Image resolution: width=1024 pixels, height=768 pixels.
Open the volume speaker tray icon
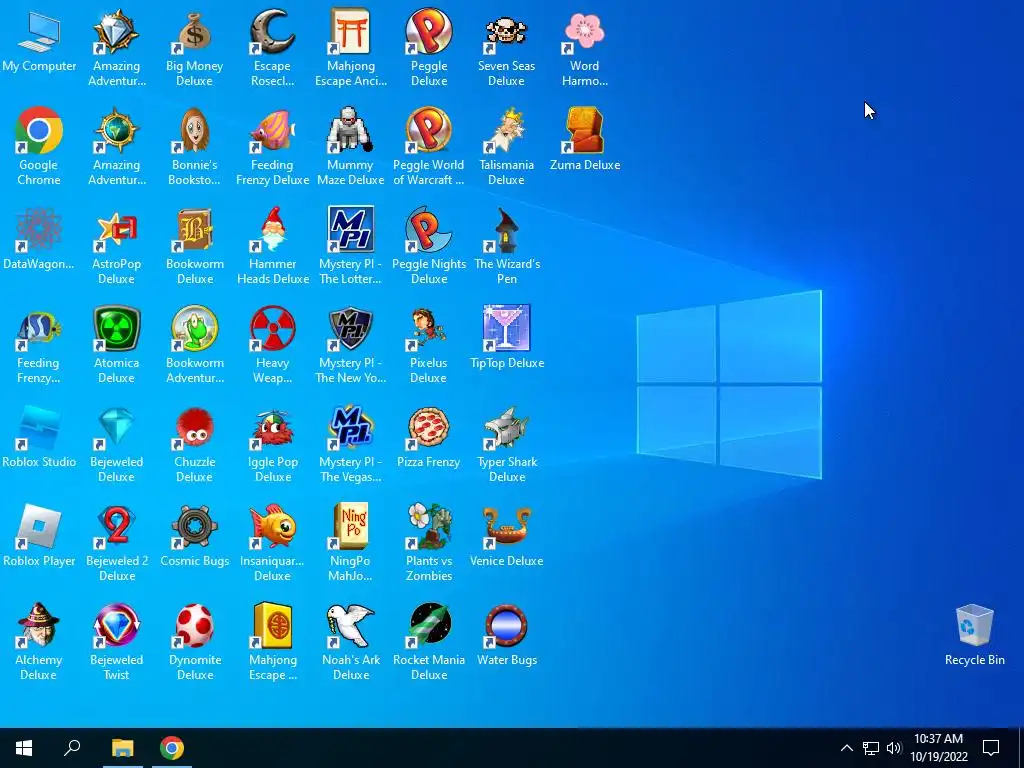coord(894,748)
